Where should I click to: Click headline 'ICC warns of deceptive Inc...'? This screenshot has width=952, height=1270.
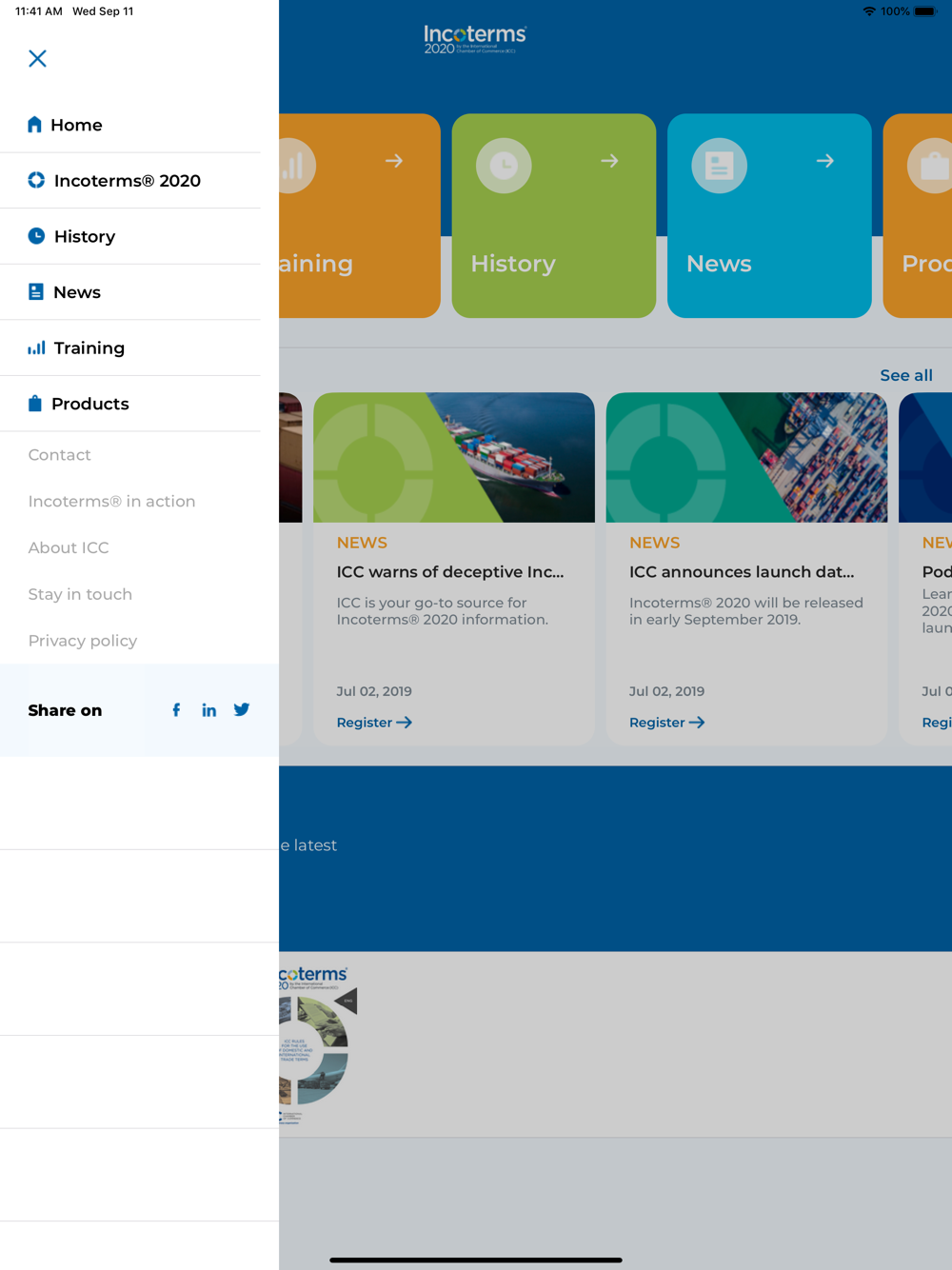(450, 572)
